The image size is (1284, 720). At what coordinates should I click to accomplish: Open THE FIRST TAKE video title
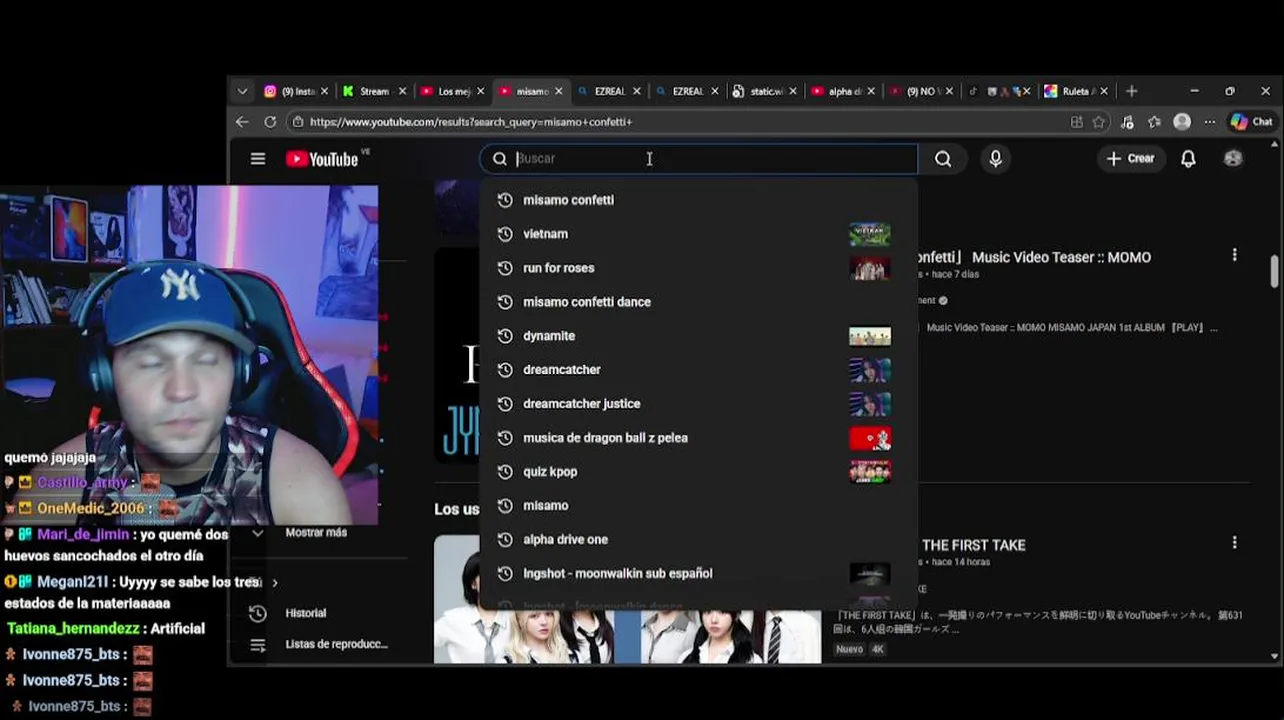pos(974,545)
